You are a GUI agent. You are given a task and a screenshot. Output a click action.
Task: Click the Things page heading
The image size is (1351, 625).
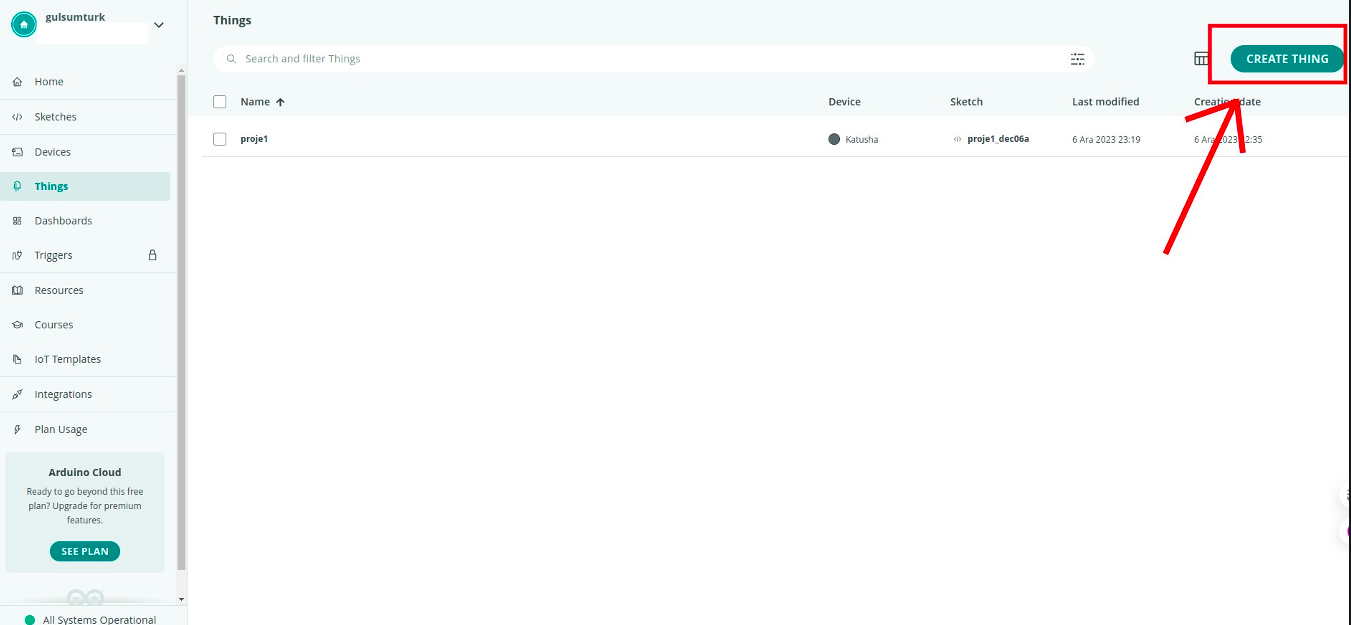click(x=232, y=20)
